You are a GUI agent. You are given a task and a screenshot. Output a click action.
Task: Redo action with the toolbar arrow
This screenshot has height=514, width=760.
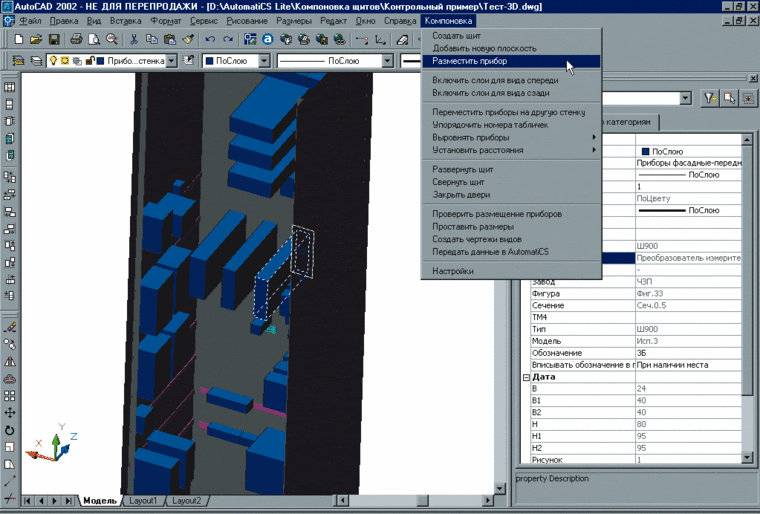pos(228,40)
